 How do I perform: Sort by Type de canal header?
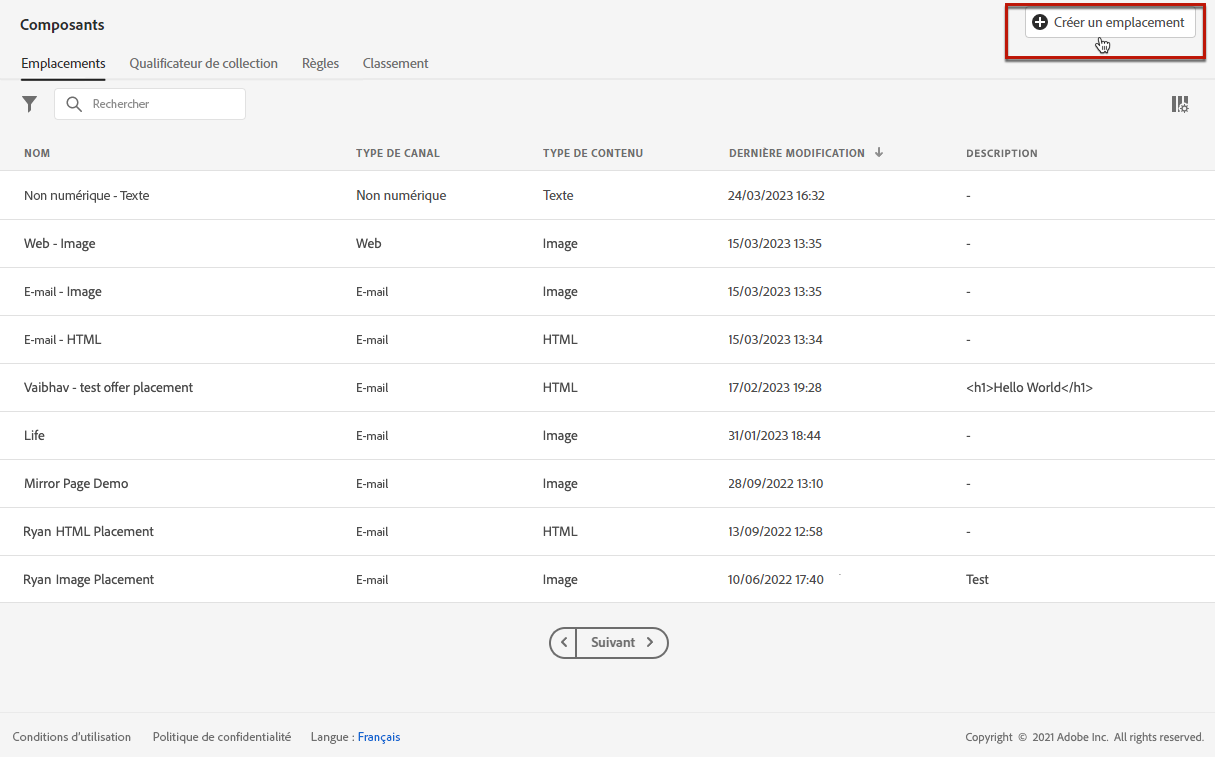click(397, 154)
